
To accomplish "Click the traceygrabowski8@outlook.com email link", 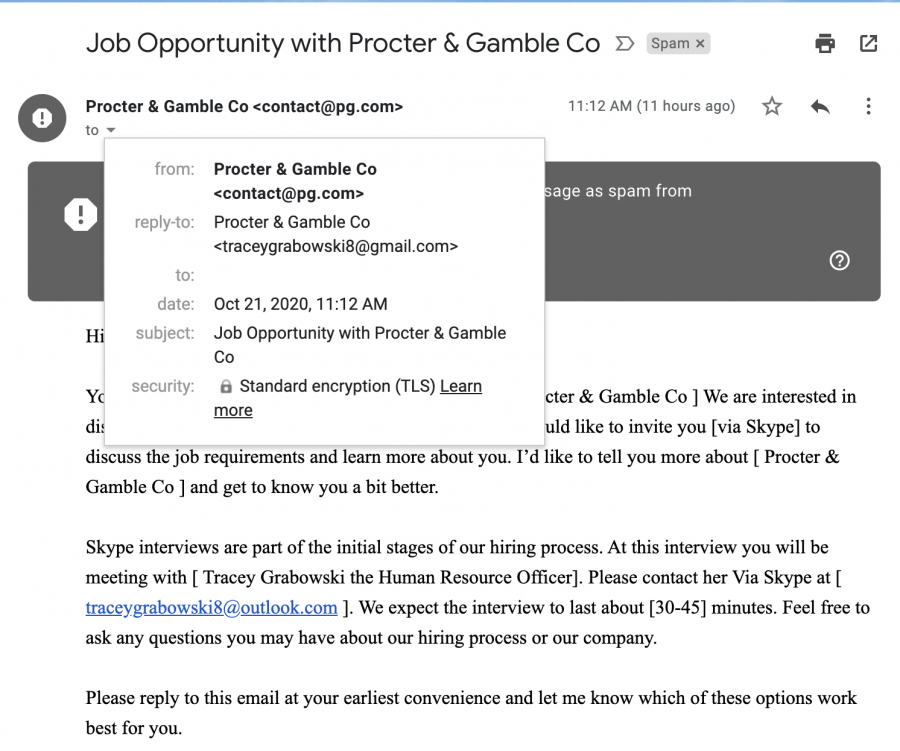I will pyautogui.click(x=211, y=607).
